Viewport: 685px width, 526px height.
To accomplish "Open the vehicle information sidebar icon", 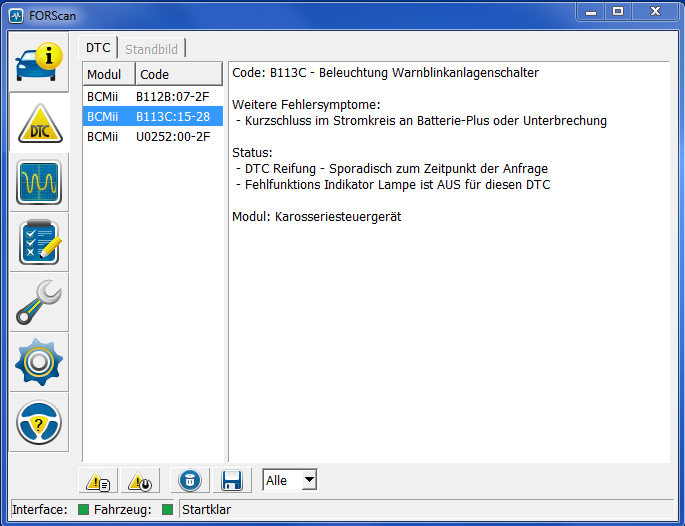I will pyautogui.click(x=39, y=62).
